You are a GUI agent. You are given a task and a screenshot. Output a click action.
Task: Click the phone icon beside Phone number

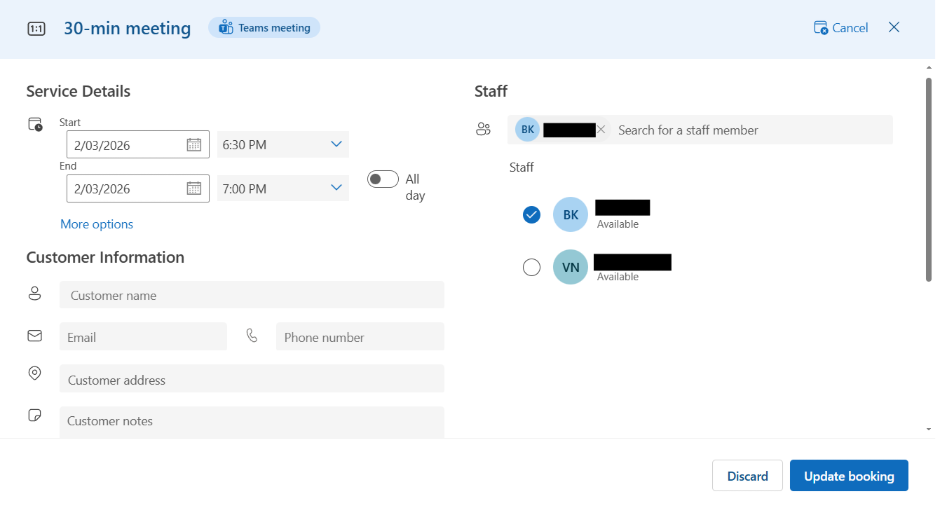point(252,336)
